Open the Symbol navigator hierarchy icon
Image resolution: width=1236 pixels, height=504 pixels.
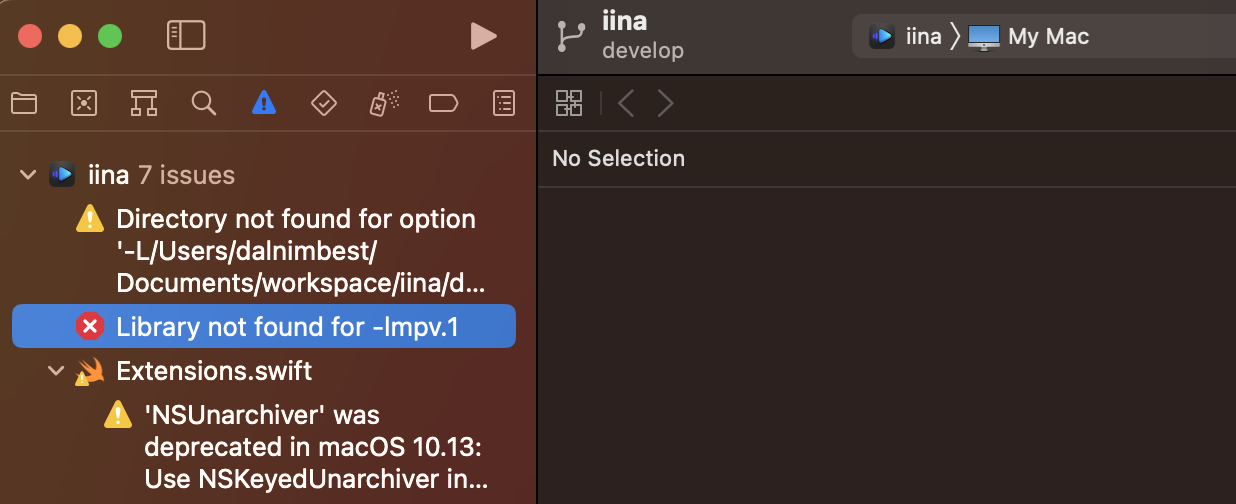tap(144, 102)
